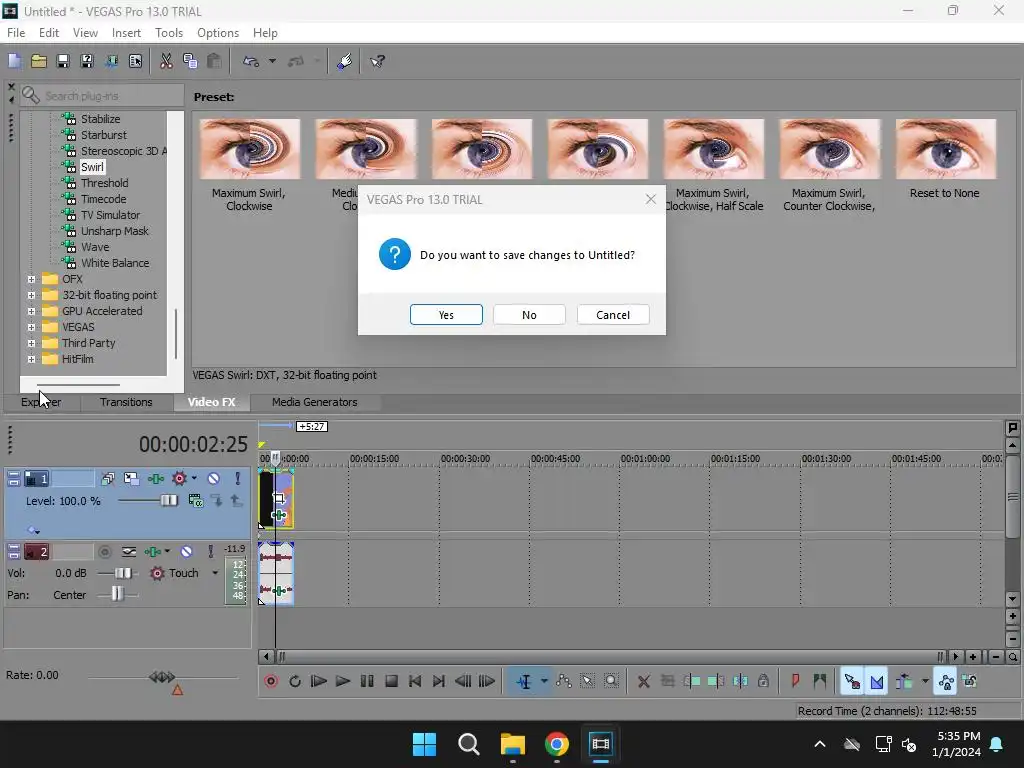The height and width of the screenshot is (768, 1024).
Task: Click the Pause transport button
Action: pyautogui.click(x=367, y=681)
